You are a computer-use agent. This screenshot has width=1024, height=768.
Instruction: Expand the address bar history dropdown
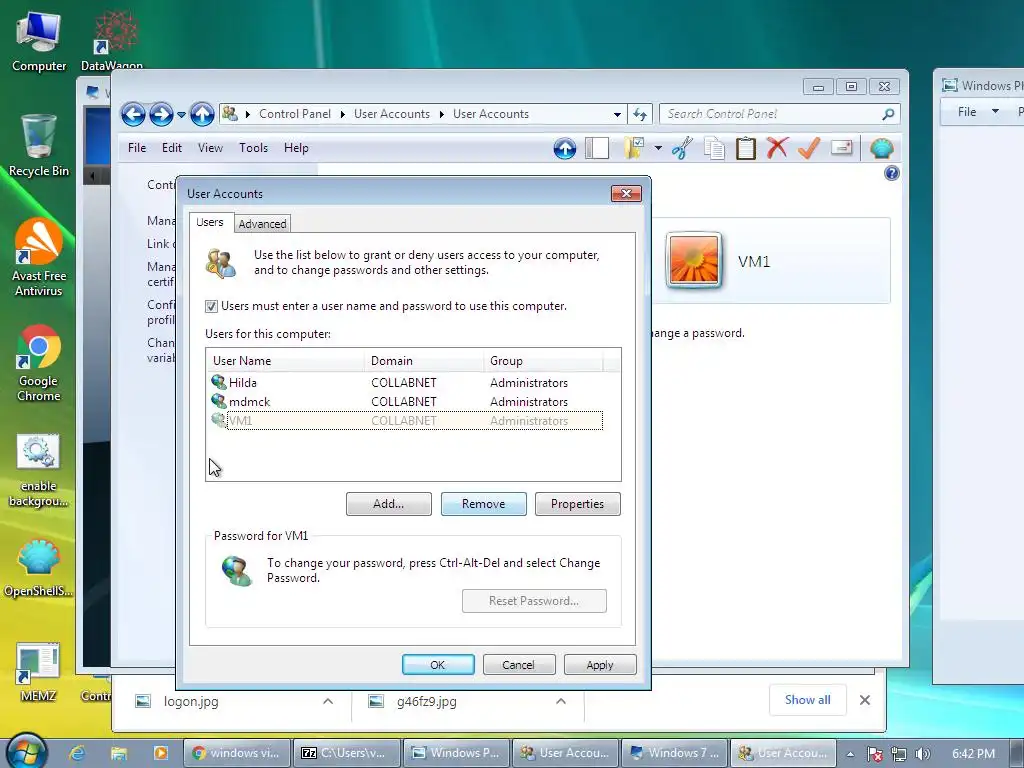pos(617,114)
